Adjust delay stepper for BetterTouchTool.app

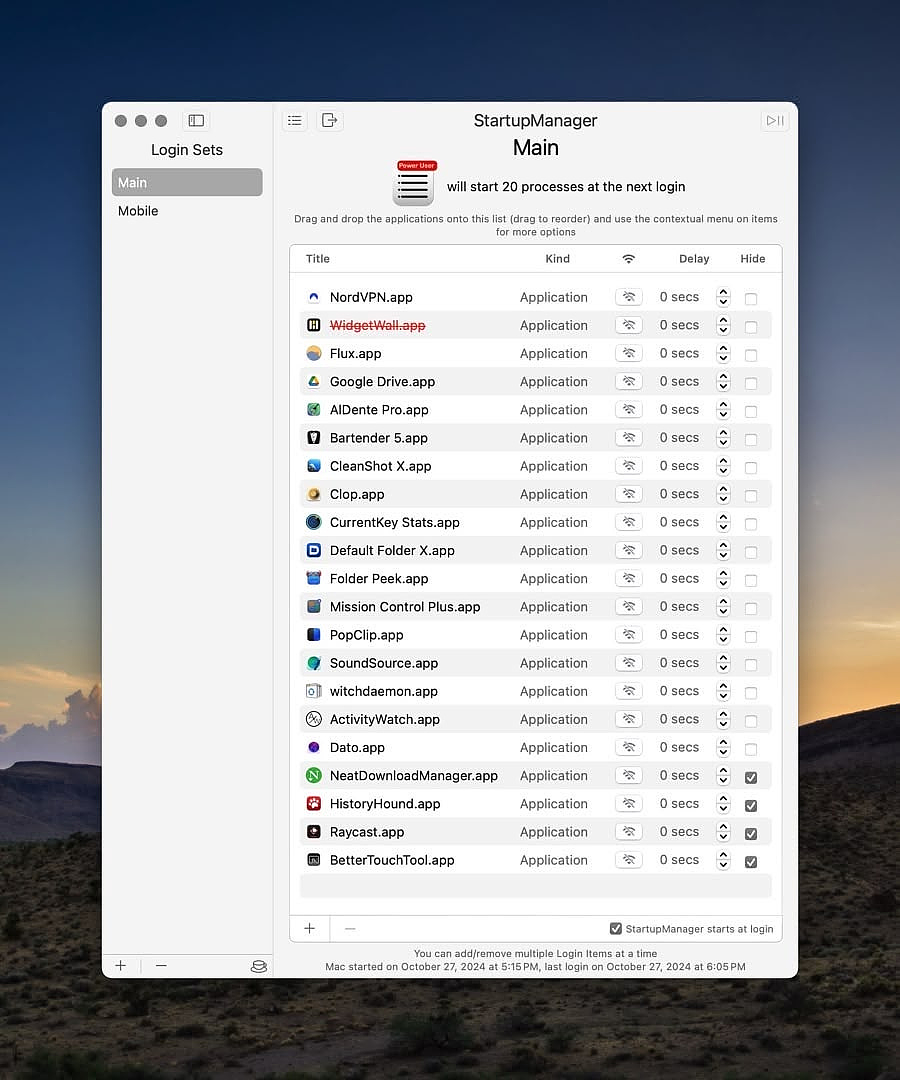[x=723, y=860]
